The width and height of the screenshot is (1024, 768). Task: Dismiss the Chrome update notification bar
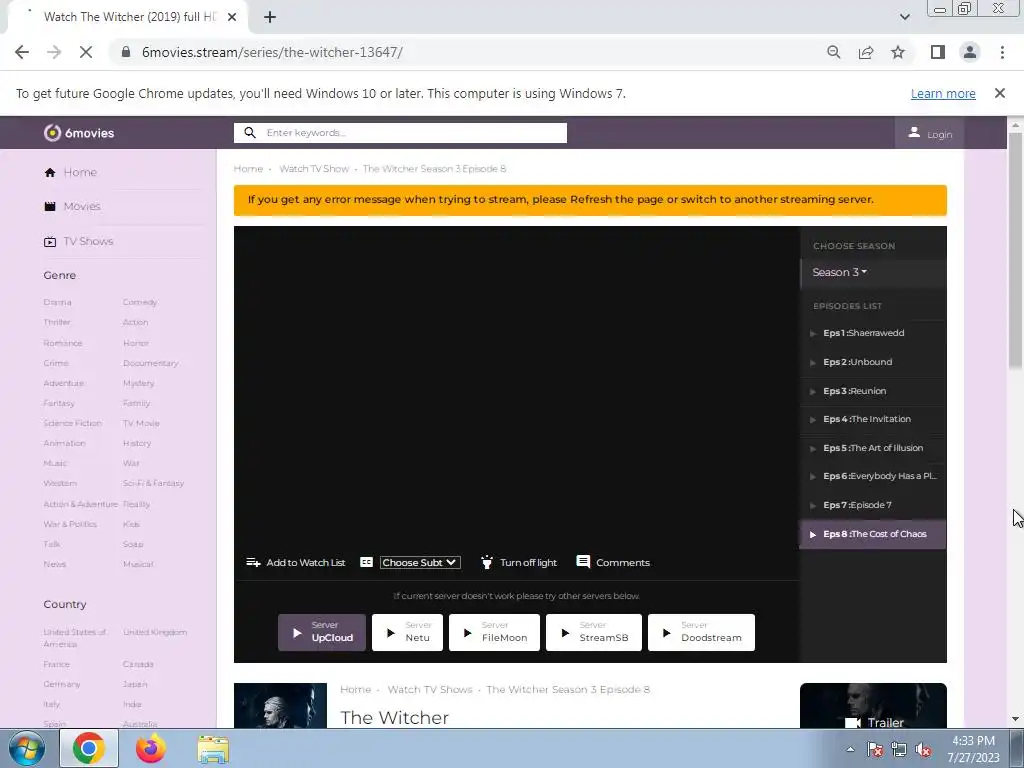[1000, 93]
